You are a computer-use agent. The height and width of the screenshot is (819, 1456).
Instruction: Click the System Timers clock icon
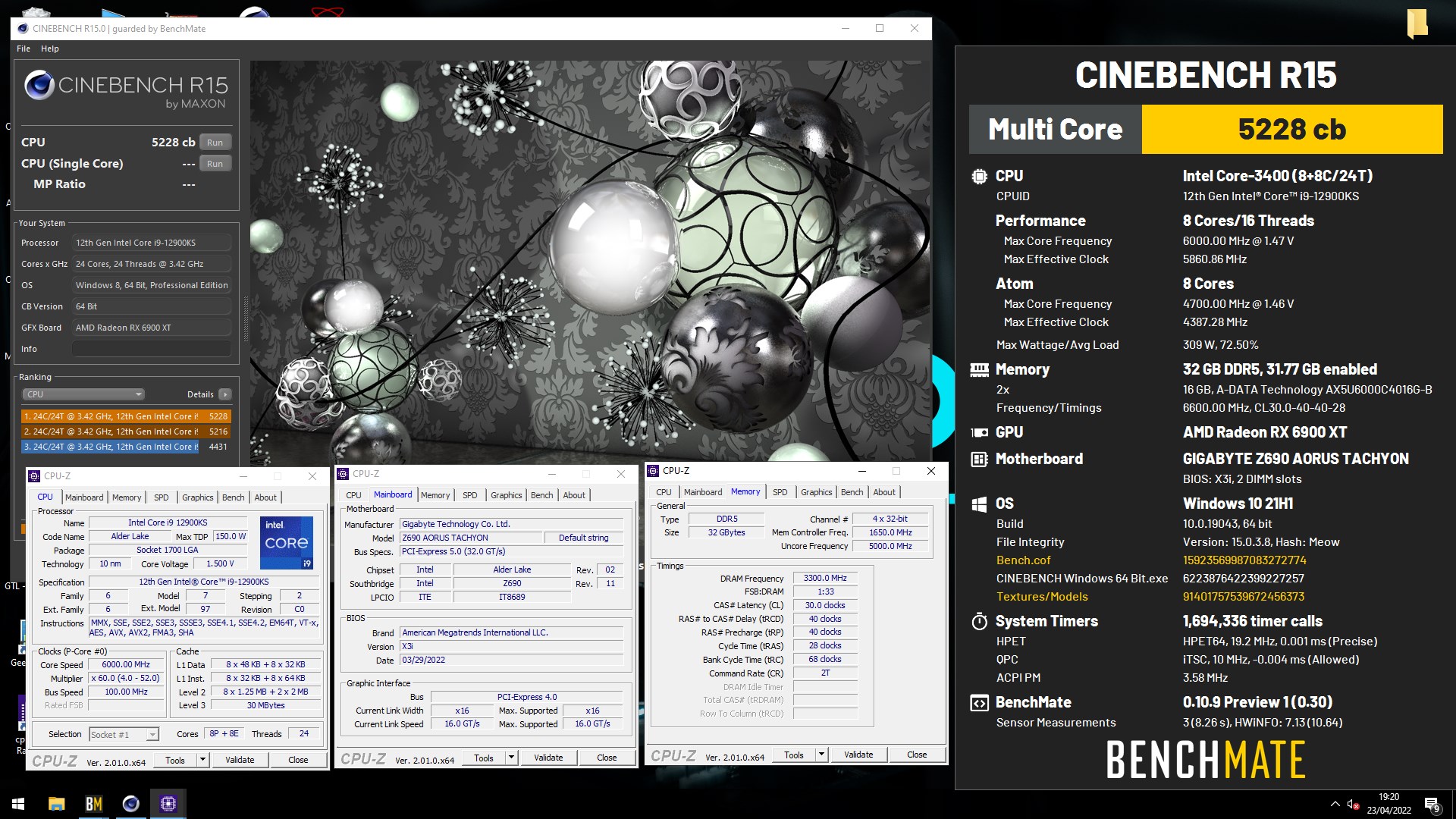coord(979,621)
